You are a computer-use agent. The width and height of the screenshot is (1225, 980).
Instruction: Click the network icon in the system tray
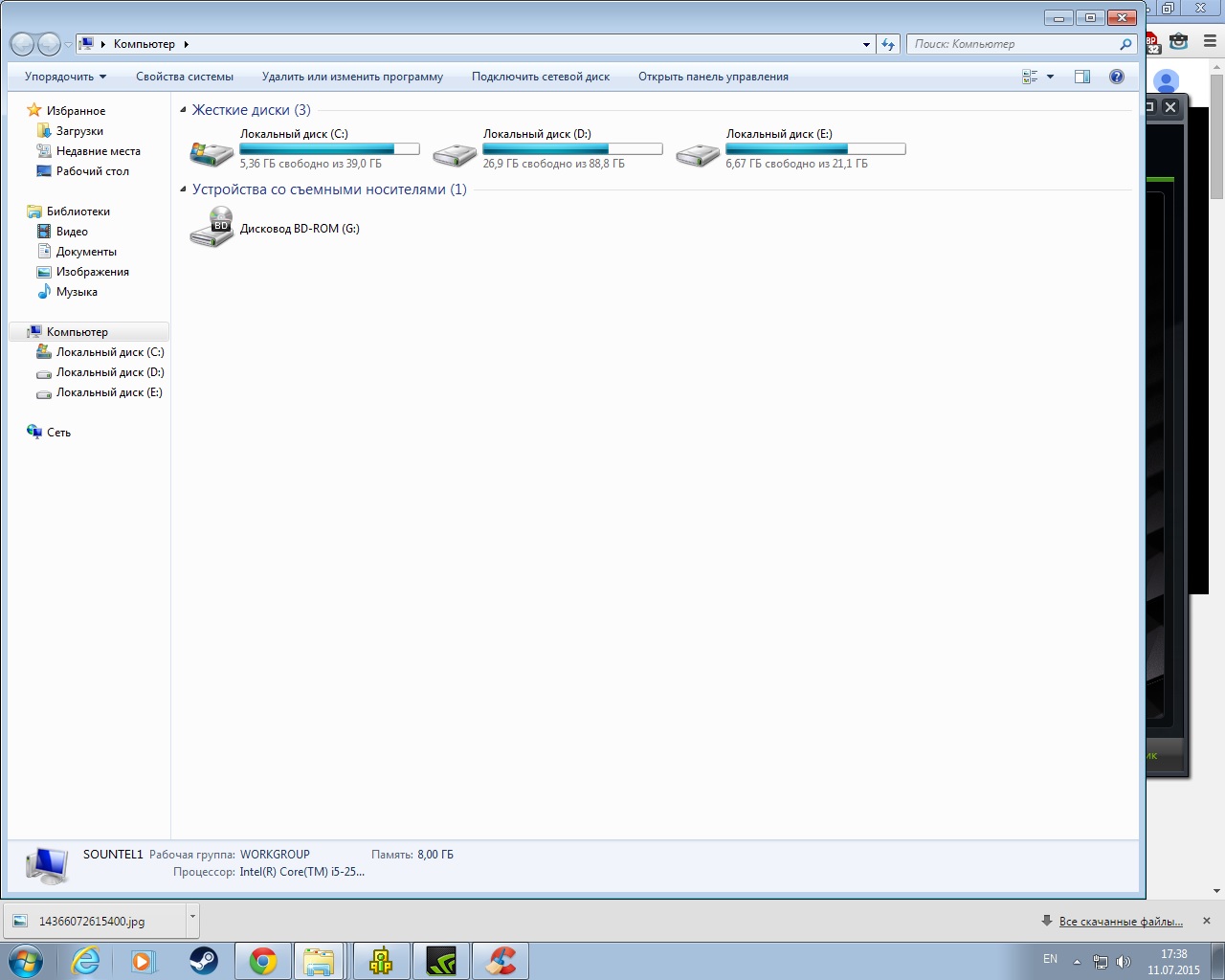(x=1101, y=962)
